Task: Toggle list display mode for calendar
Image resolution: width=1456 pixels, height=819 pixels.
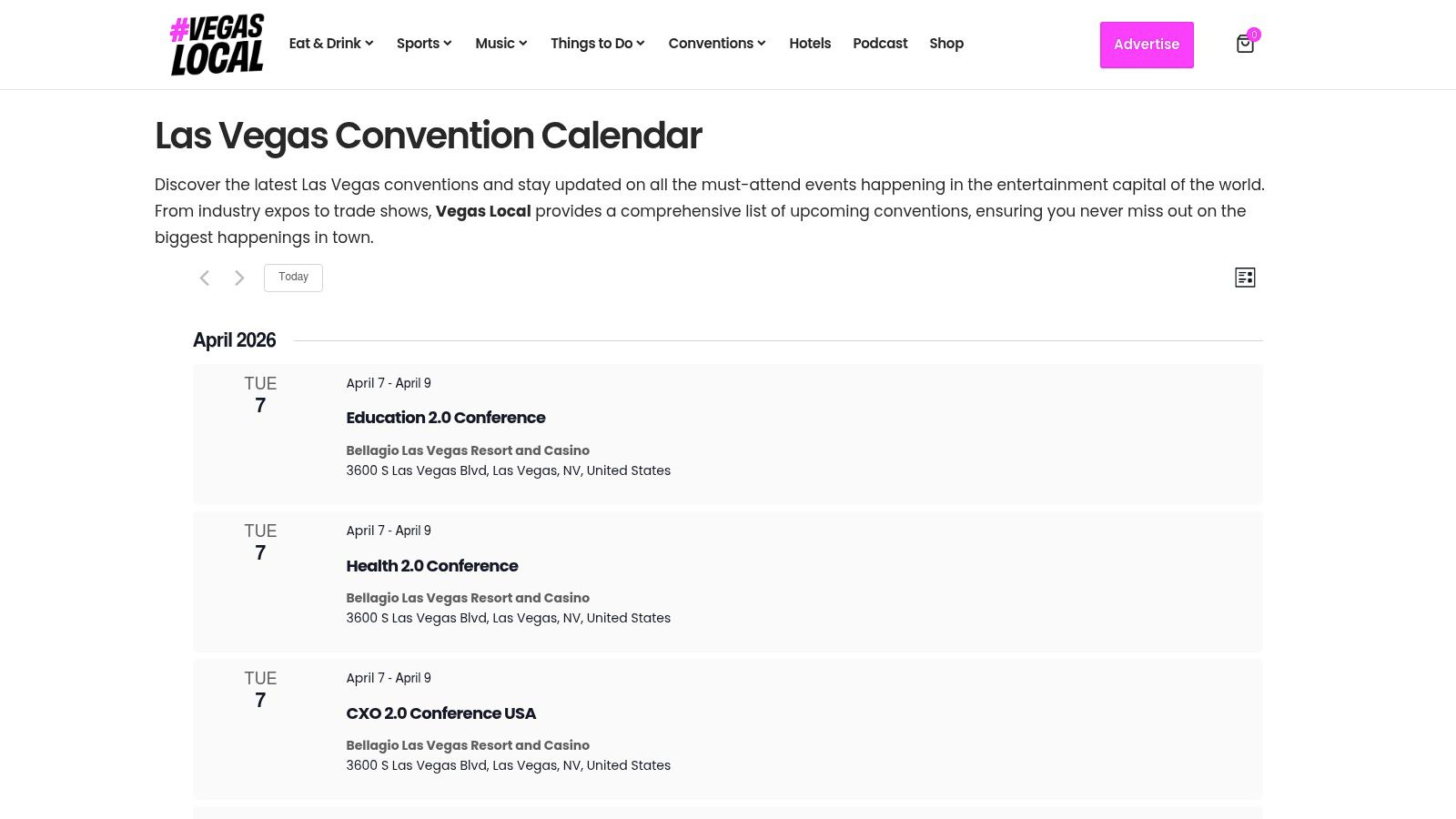Action: pos(1245,278)
